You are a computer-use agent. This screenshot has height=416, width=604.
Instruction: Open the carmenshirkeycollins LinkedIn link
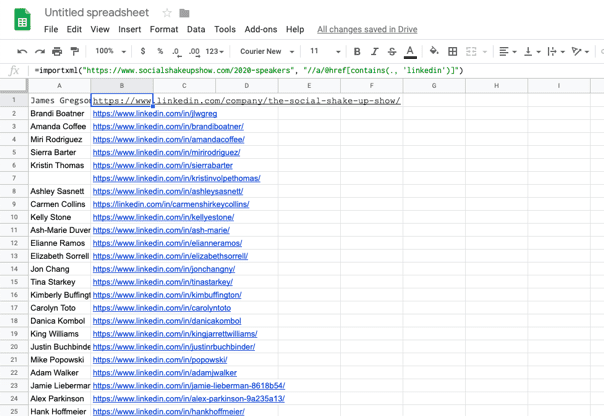171,204
